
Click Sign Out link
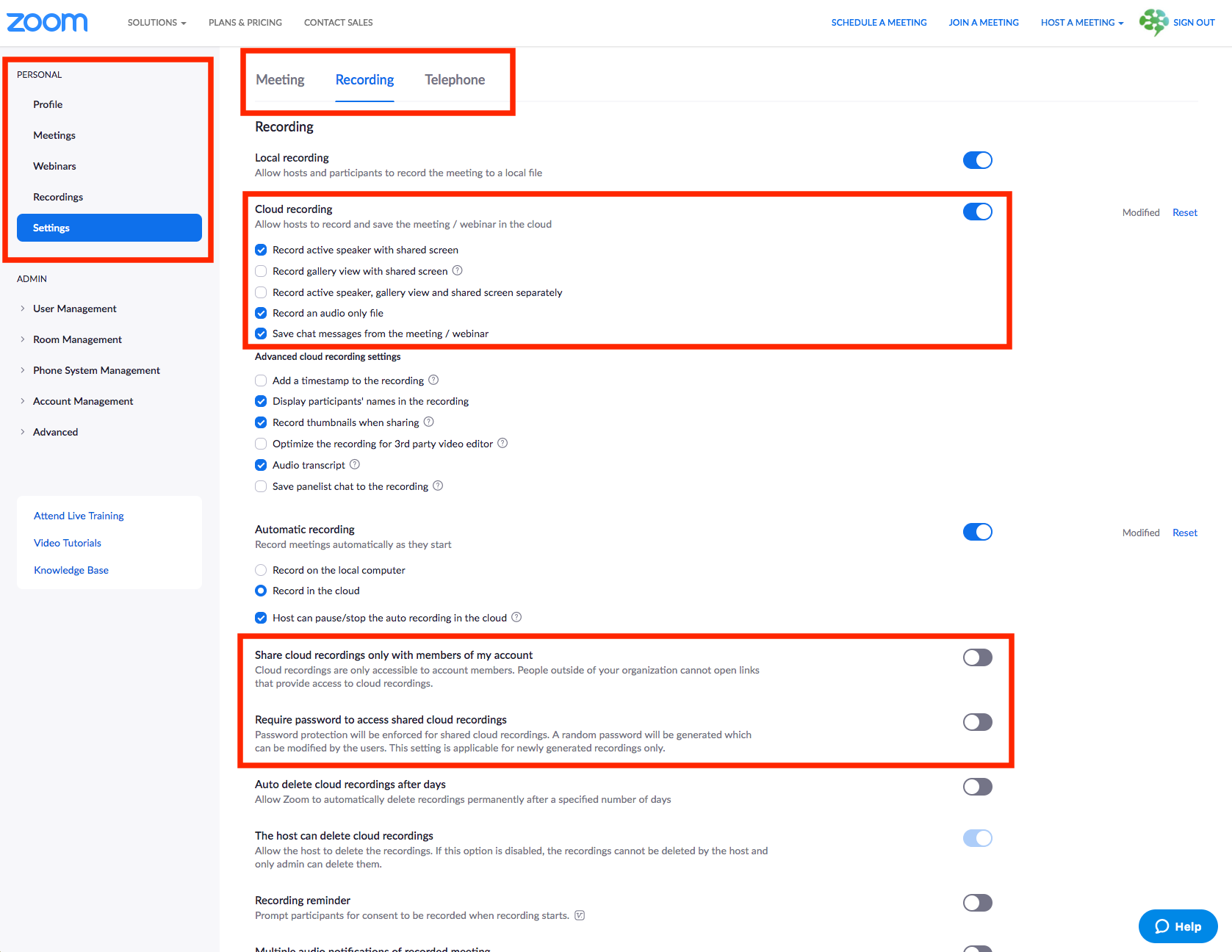click(1194, 23)
